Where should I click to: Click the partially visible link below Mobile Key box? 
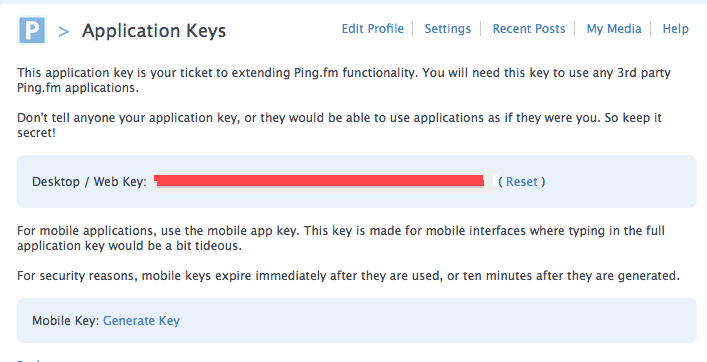pos(29,360)
